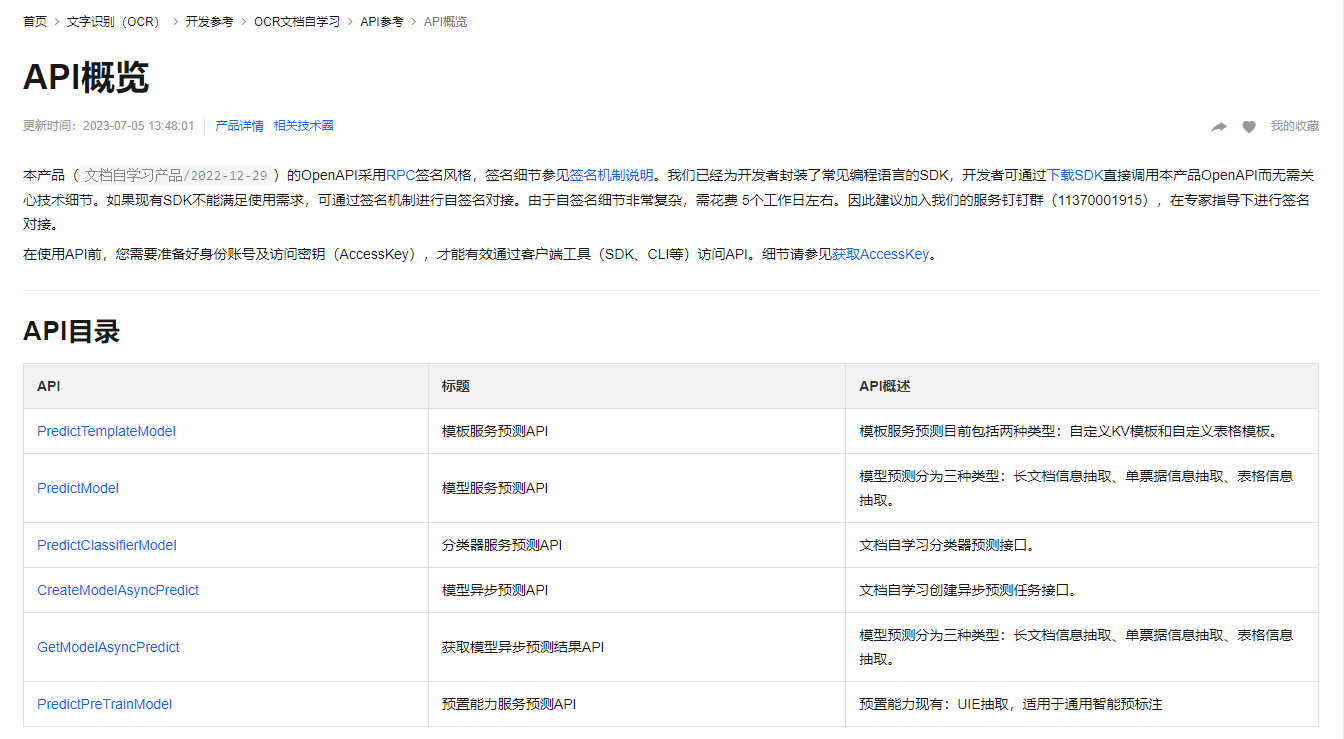Click the API概览 page title
Viewport: 1344px width, 739px height.
(86, 77)
